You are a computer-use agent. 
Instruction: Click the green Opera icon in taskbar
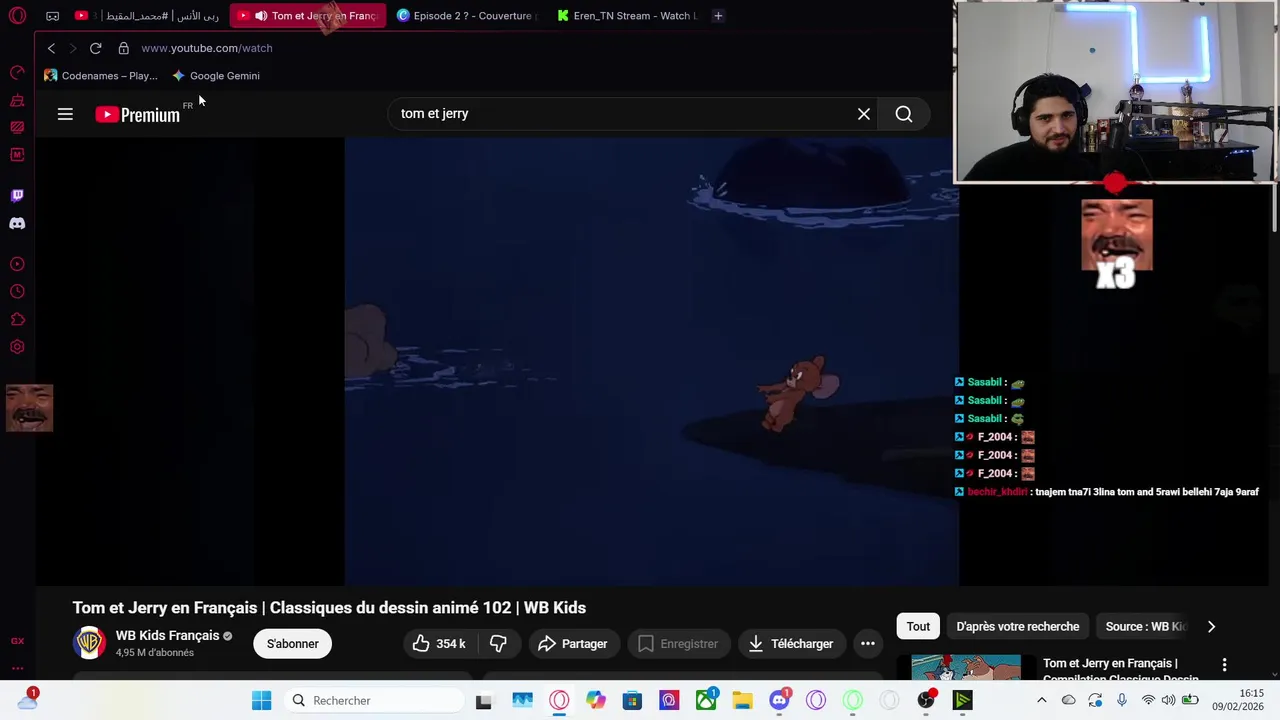853,701
